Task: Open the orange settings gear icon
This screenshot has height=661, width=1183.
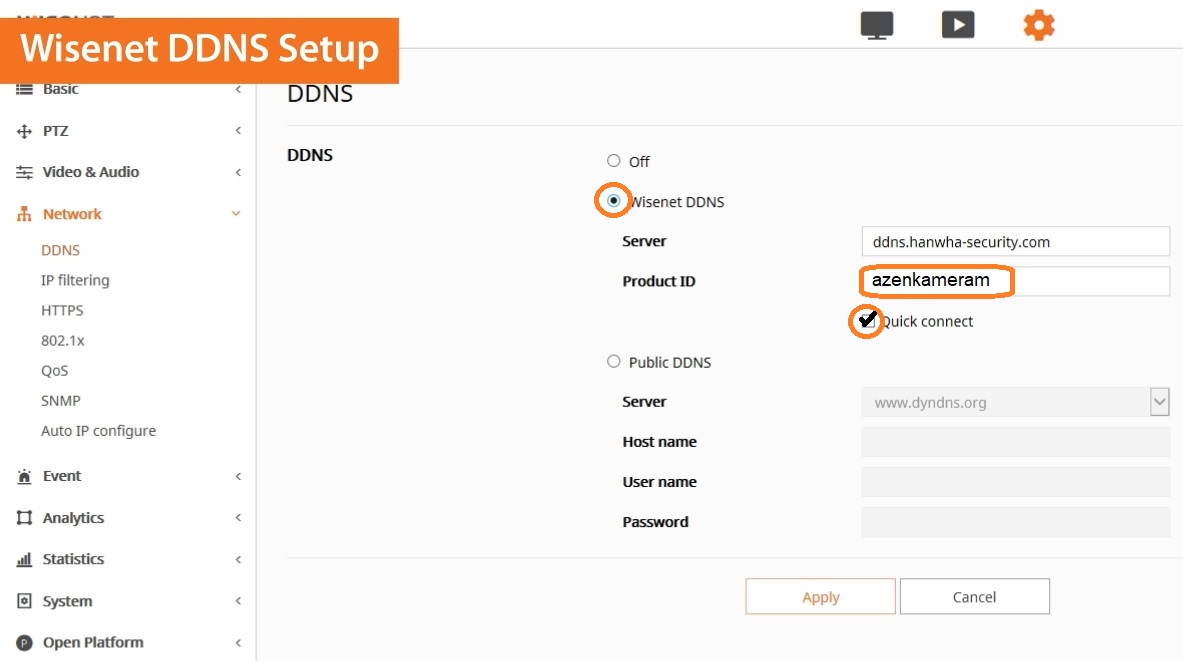Action: [x=1039, y=25]
